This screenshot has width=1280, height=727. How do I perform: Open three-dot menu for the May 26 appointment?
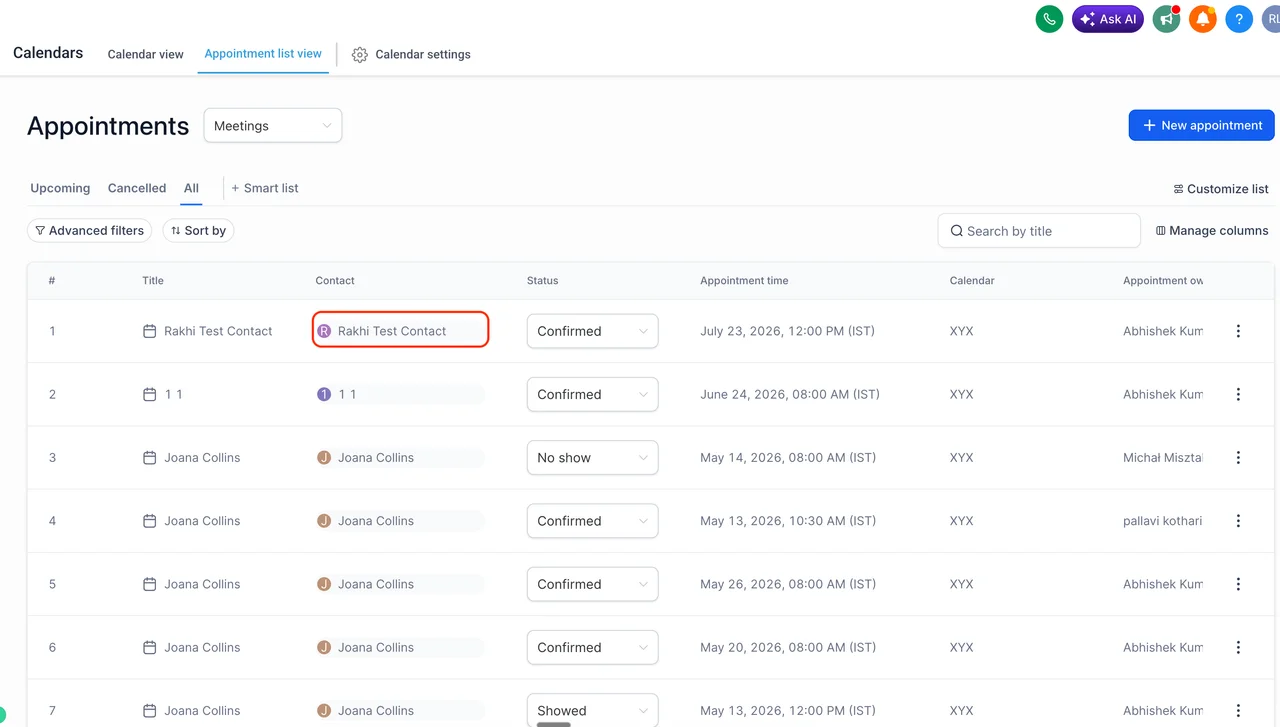tap(1238, 584)
